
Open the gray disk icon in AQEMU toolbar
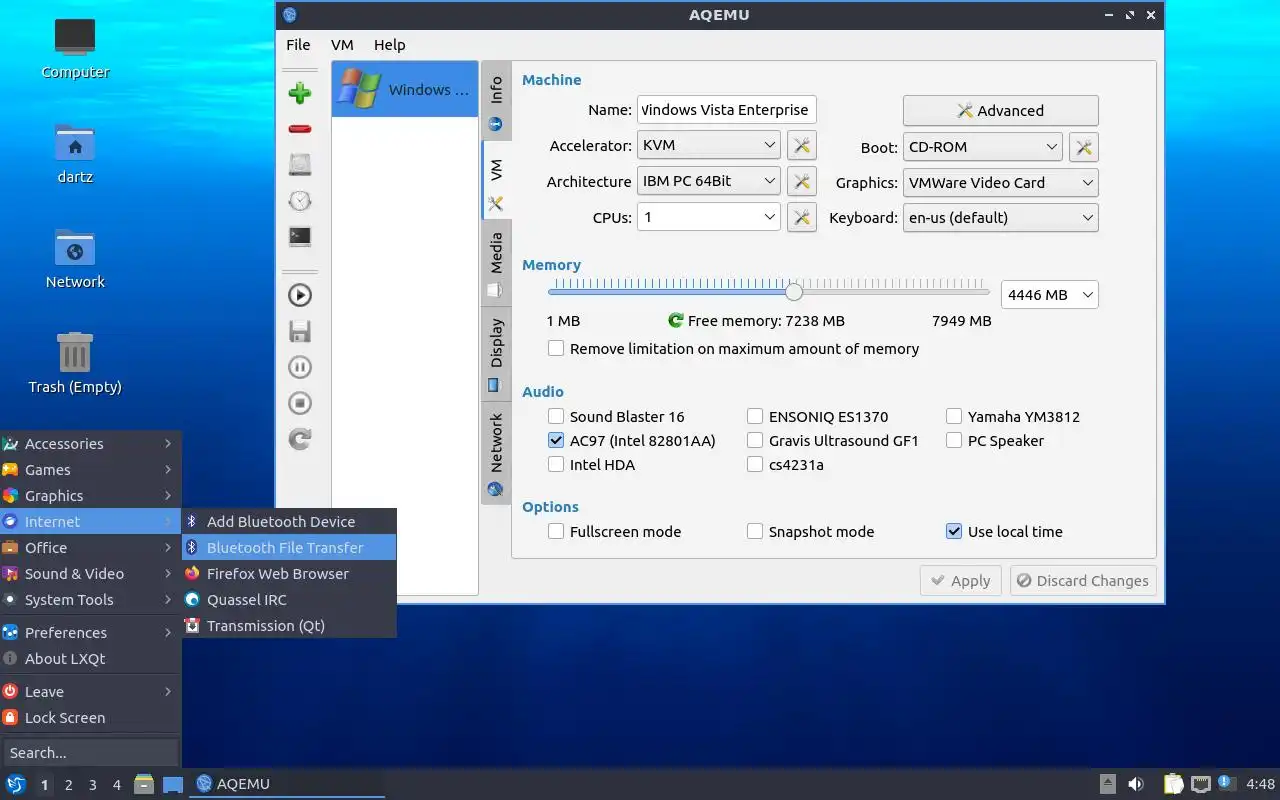point(299,165)
